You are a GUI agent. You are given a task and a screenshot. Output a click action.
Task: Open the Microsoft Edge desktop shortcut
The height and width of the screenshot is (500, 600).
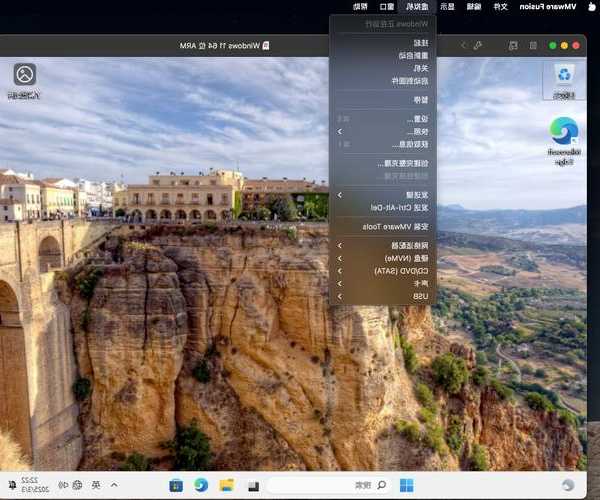coord(564,141)
